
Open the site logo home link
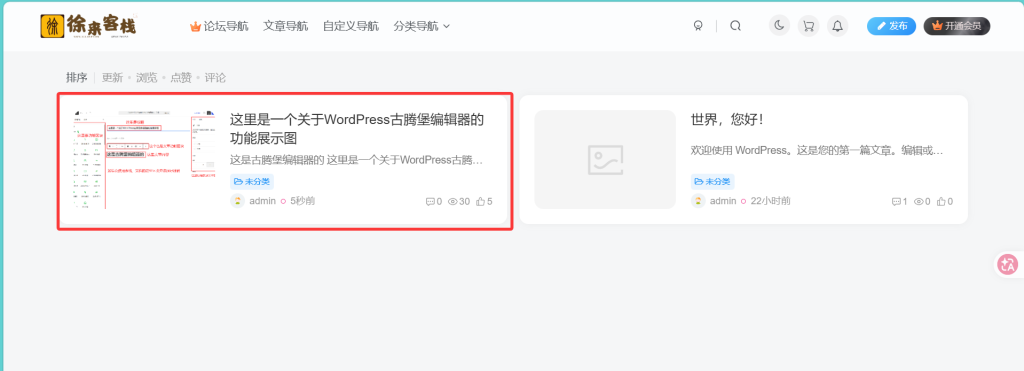[x=88, y=25]
